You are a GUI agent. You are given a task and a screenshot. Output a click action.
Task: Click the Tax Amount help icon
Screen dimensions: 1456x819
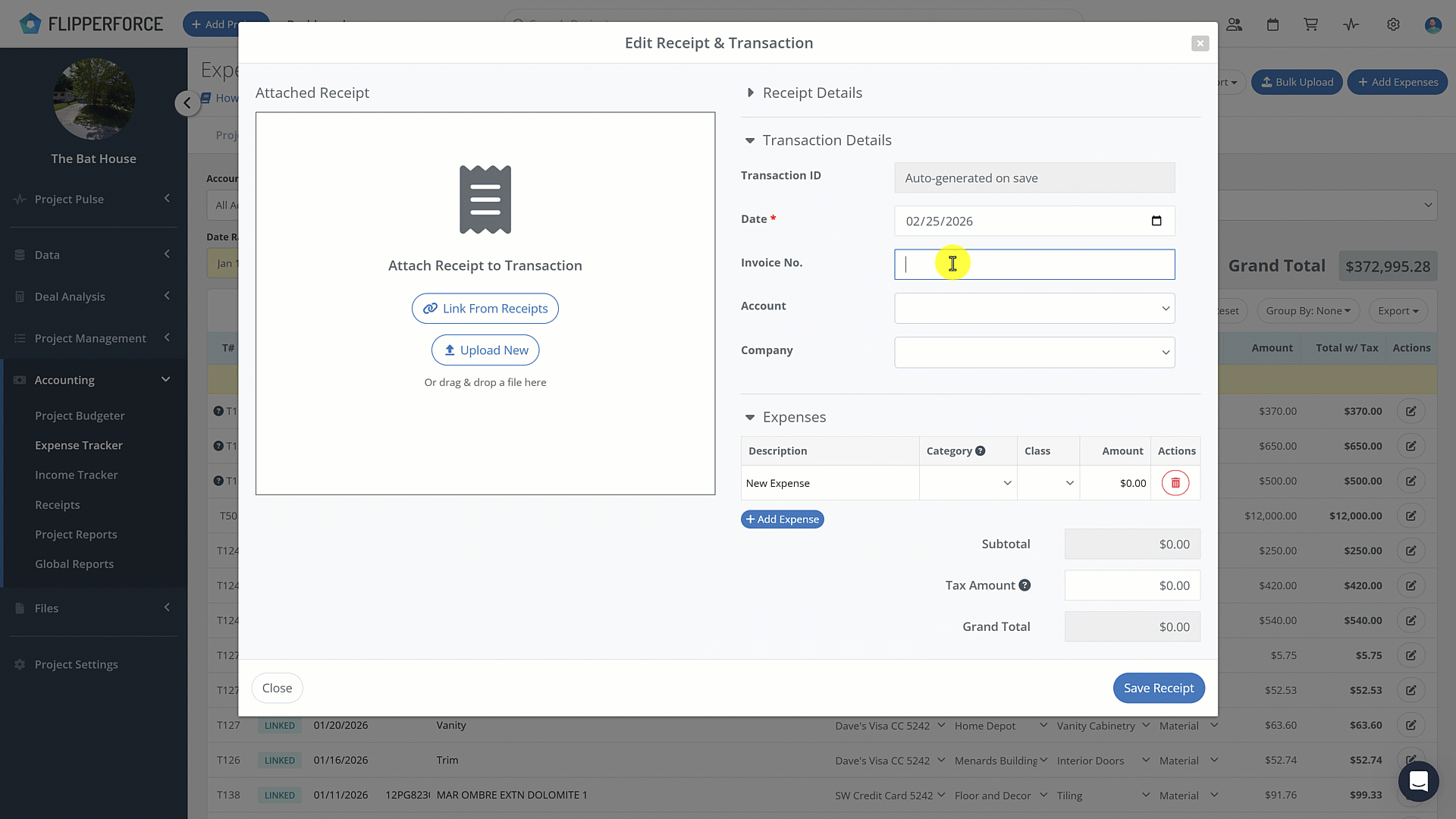pos(1025,585)
